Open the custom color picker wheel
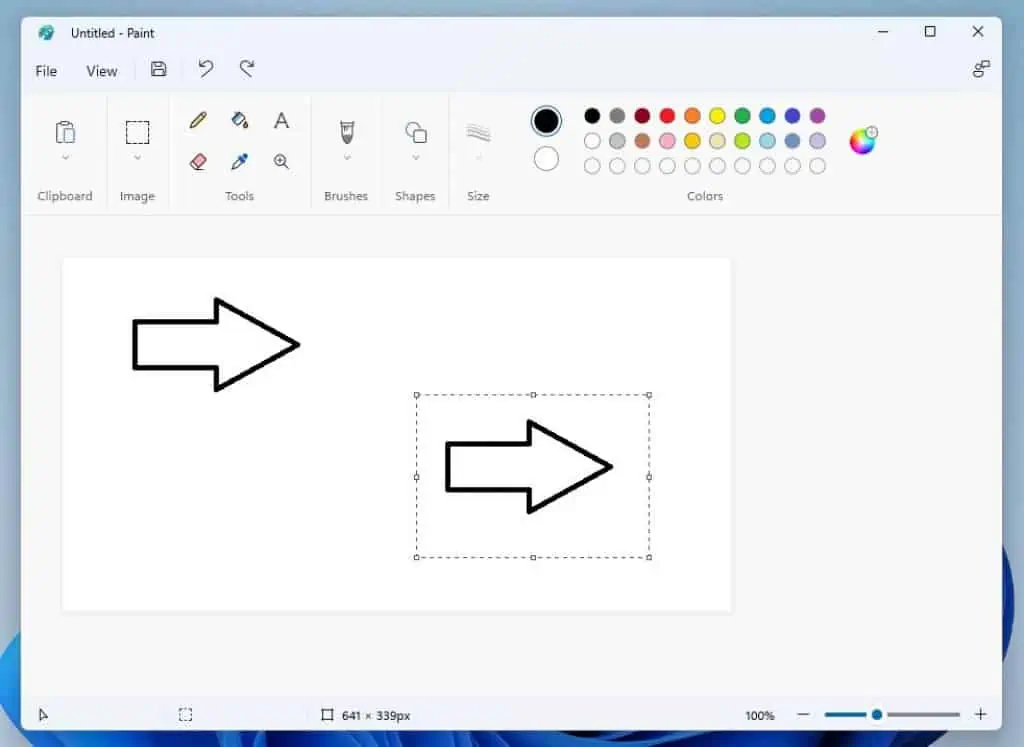The height and width of the screenshot is (747, 1024). 861,141
